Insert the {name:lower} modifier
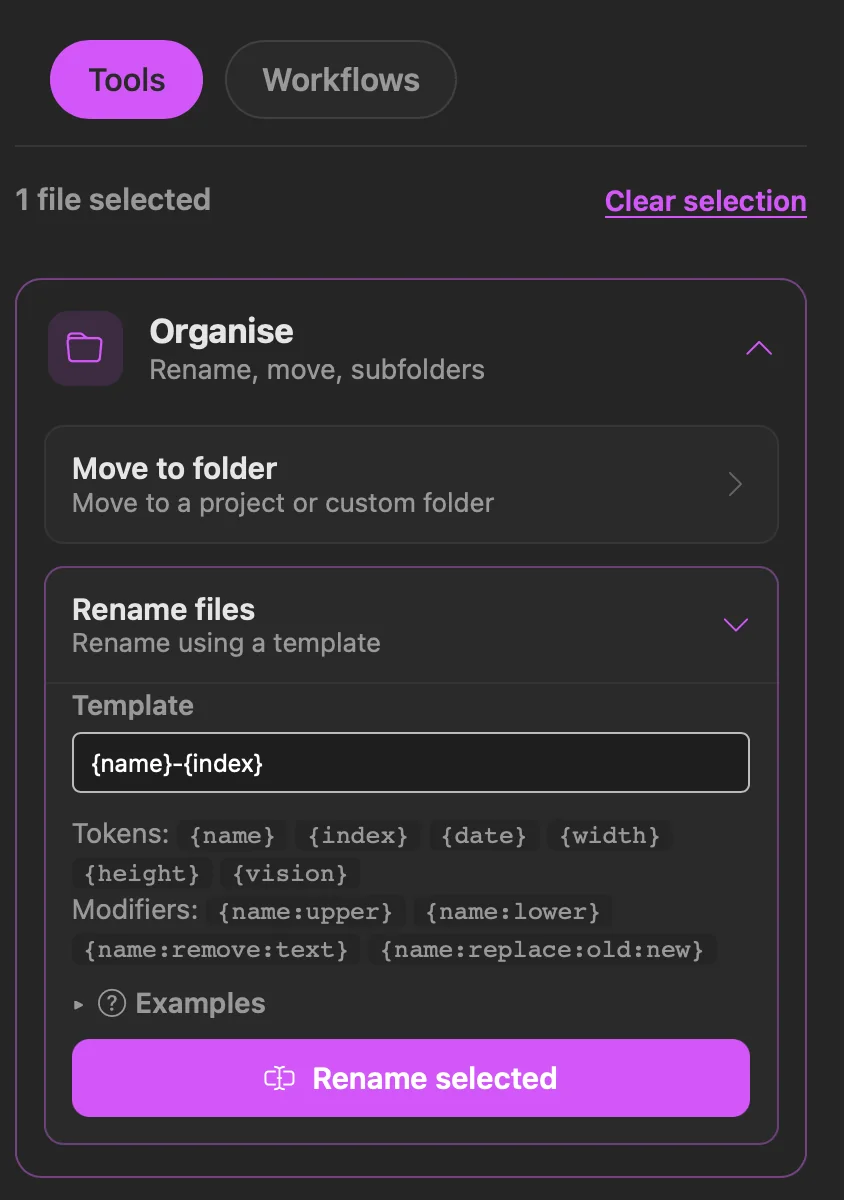Image resolution: width=844 pixels, height=1200 pixels. pyautogui.click(x=513, y=912)
